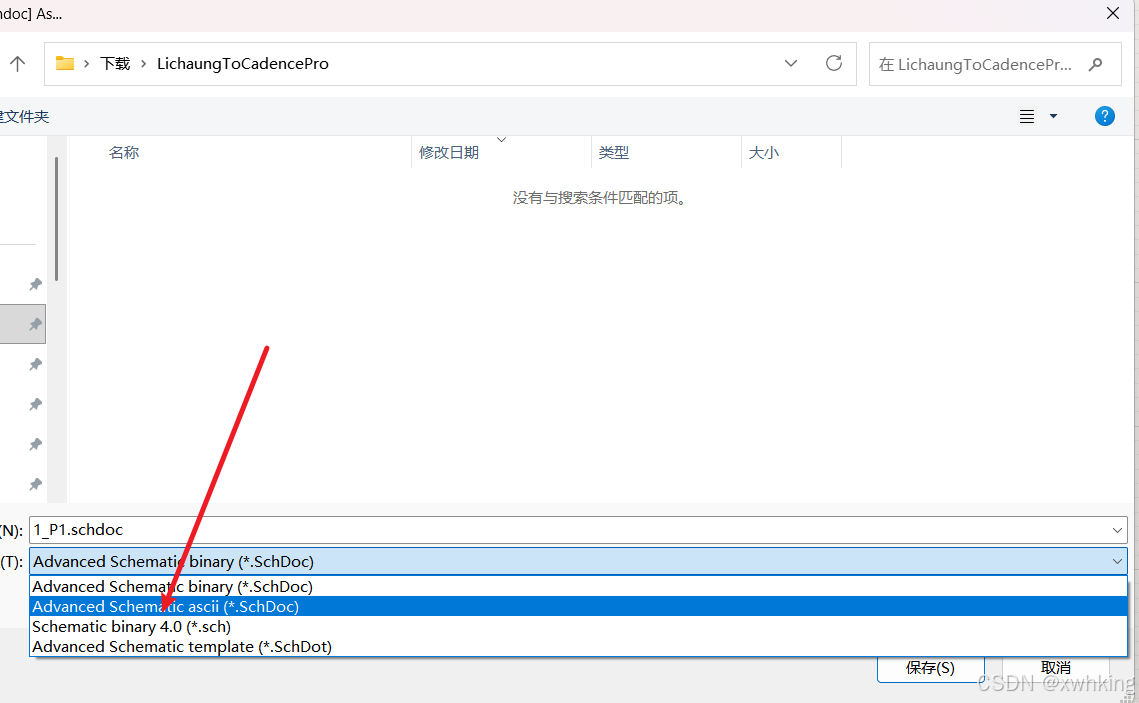Sort by 修改日期 column
The image size is (1139, 703).
[449, 153]
